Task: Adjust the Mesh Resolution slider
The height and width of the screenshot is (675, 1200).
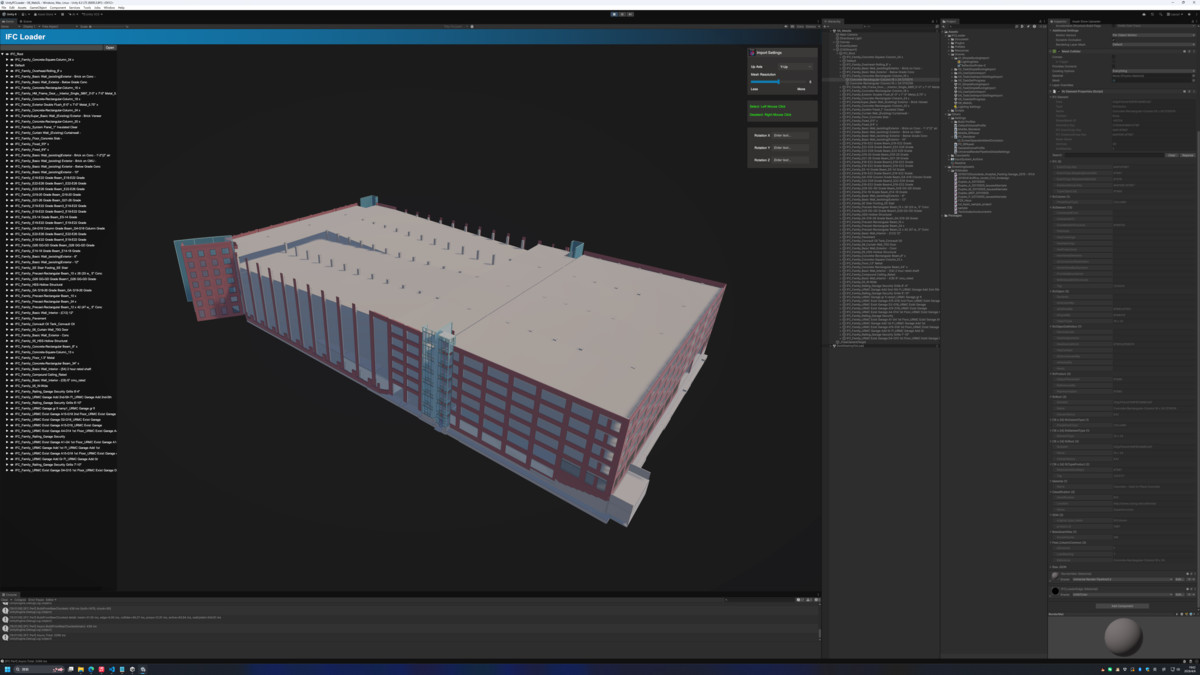Action: pyautogui.click(x=780, y=82)
